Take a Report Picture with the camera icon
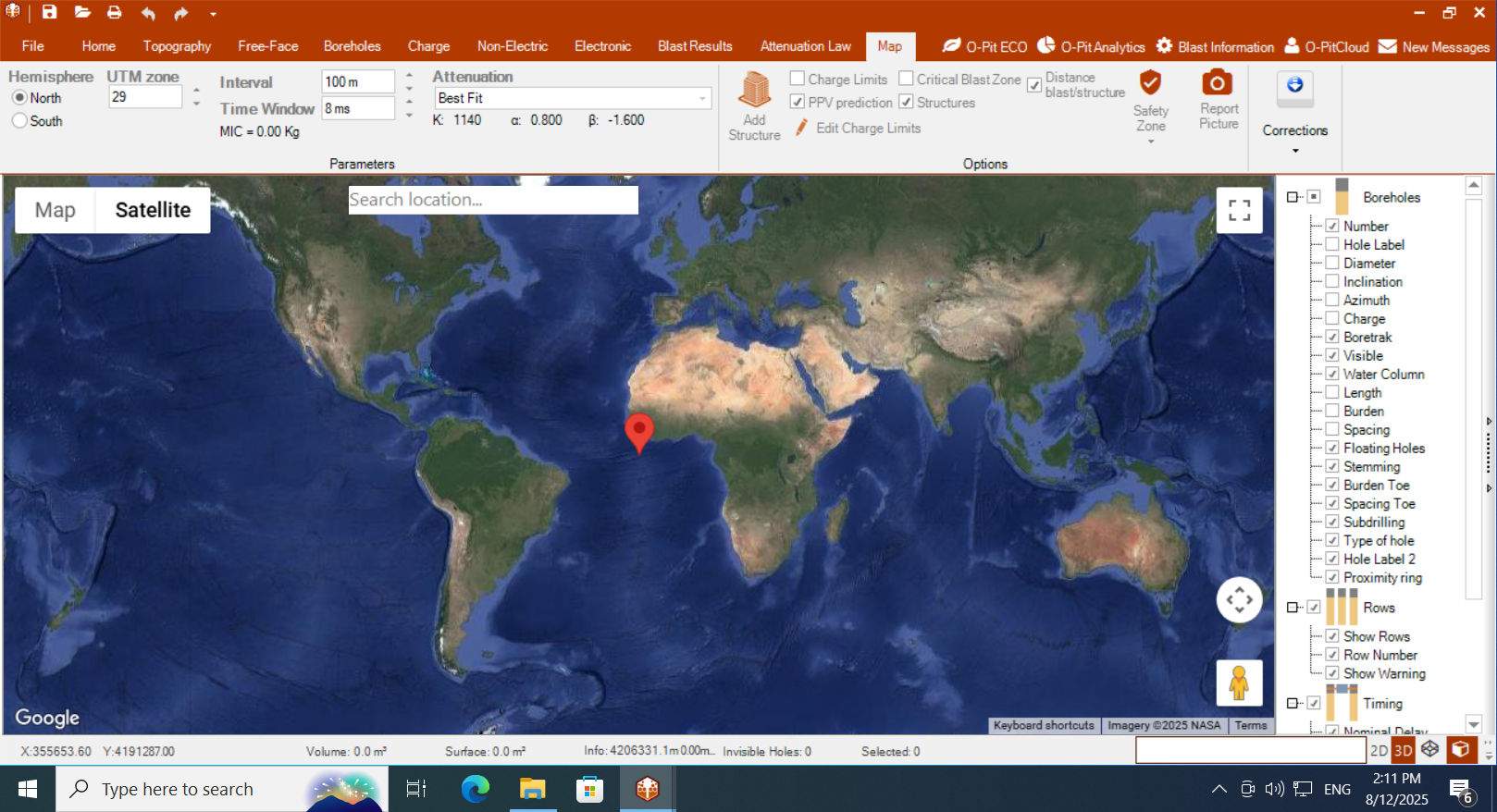 pyautogui.click(x=1218, y=83)
